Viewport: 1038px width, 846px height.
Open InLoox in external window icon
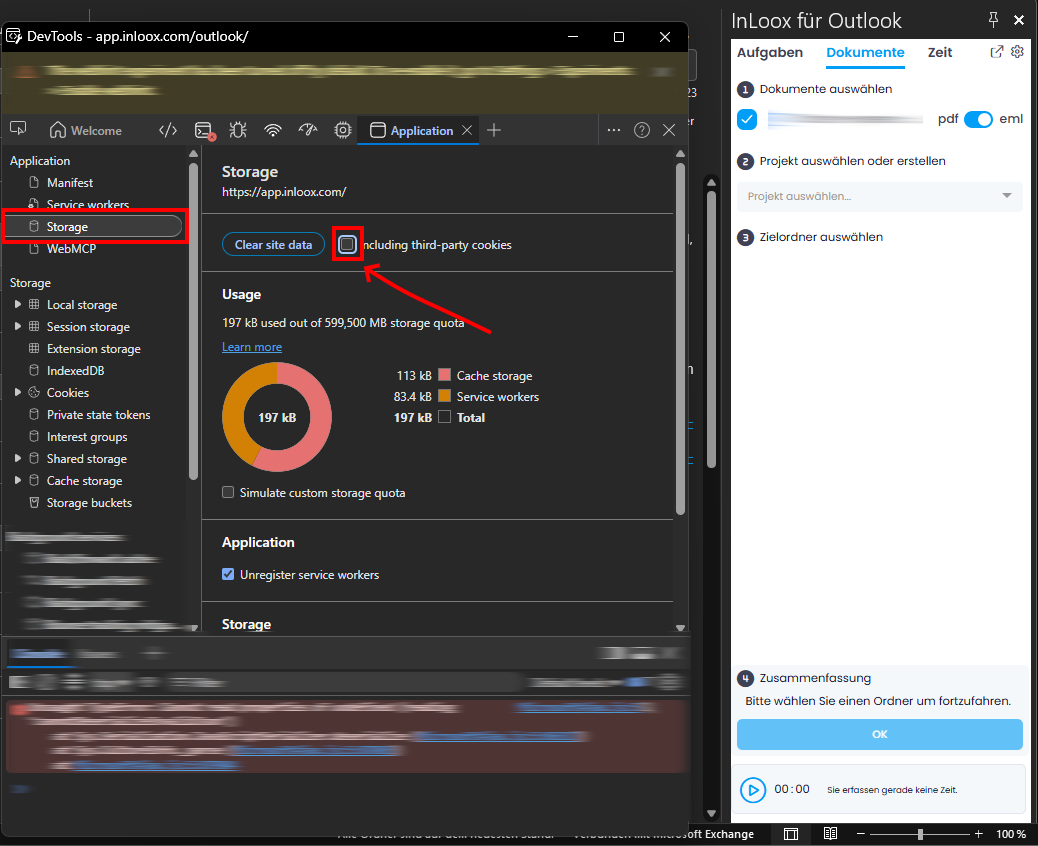click(996, 52)
